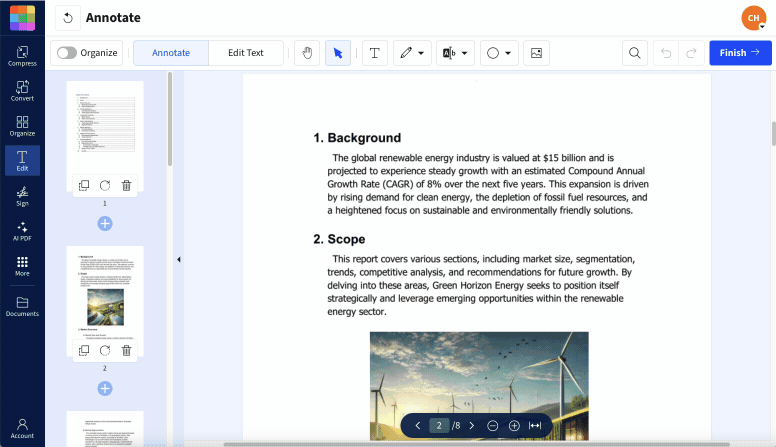Click the back arrow beside Annotate title
Image resolution: width=776 pixels, height=447 pixels.
(68, 18)
